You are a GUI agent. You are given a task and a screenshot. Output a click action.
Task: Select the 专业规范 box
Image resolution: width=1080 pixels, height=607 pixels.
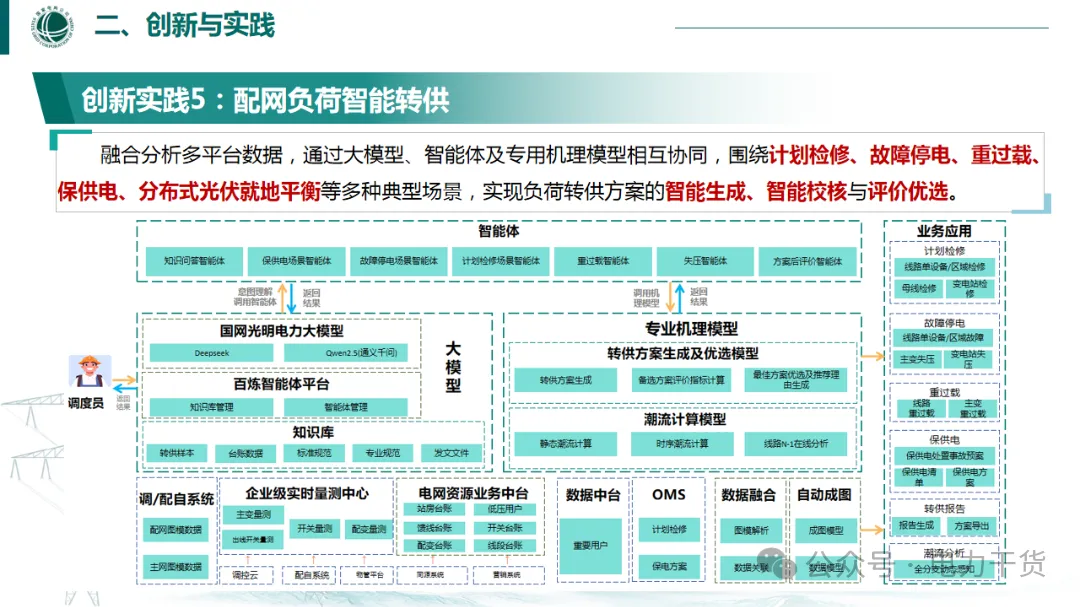[x=383, y=453]
